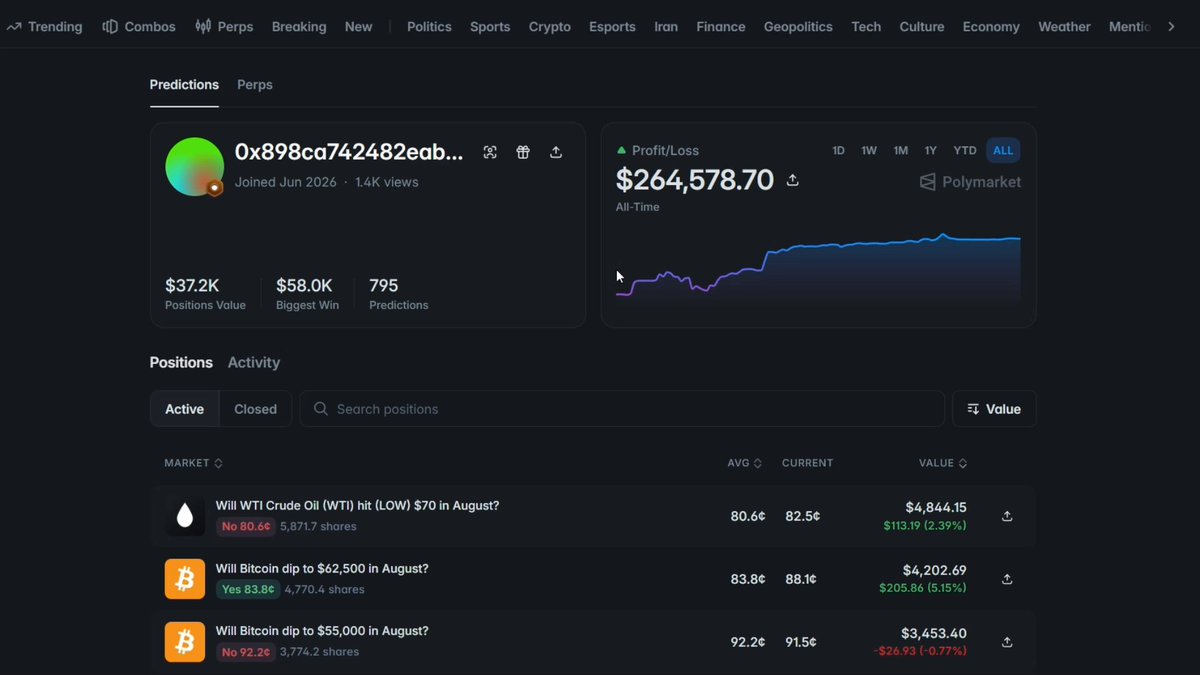Sort positions by the AVG column

[744, 463]
